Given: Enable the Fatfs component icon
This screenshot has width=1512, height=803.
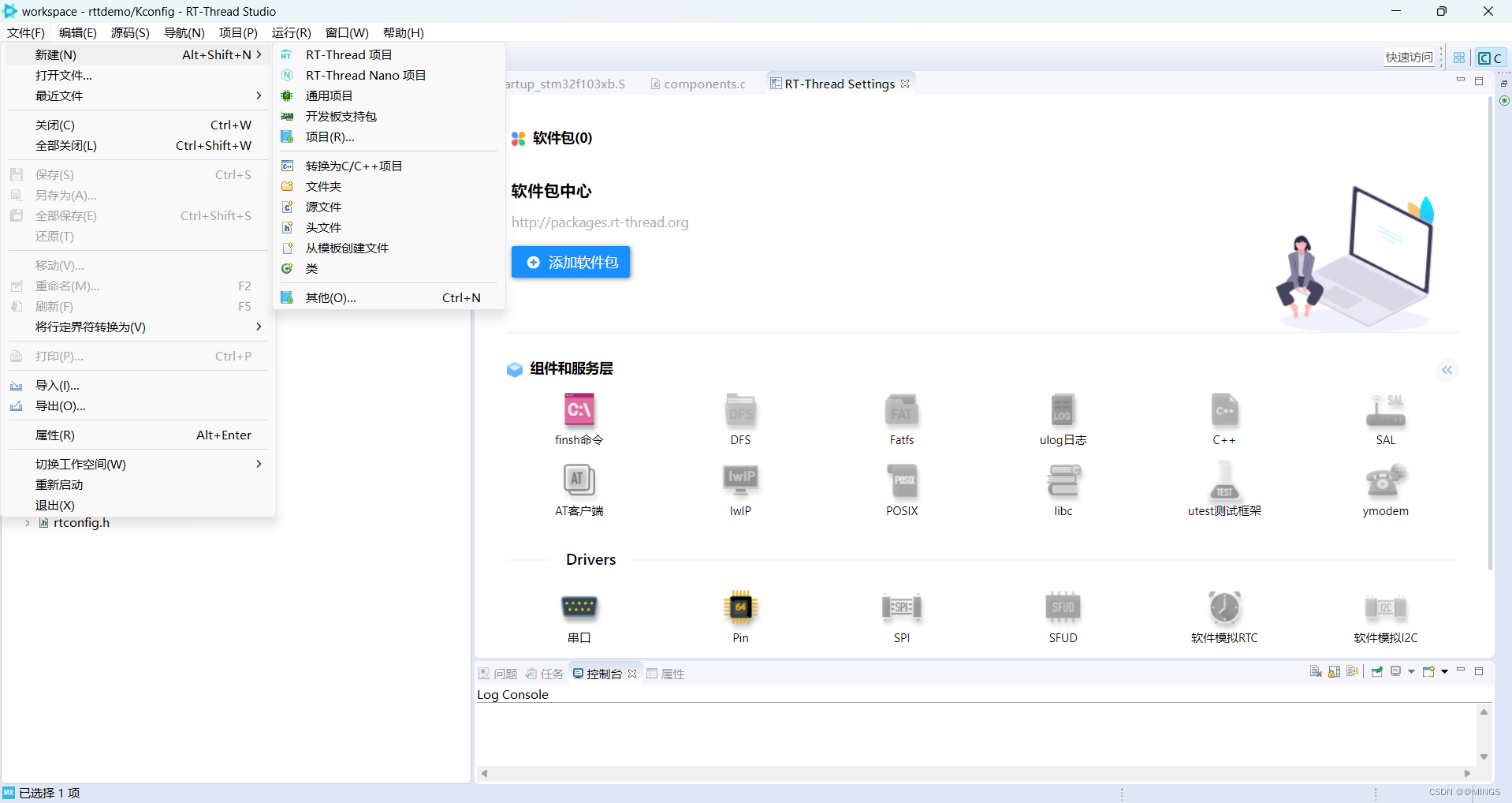Looking at the screenshot, I should click(902, 410).
